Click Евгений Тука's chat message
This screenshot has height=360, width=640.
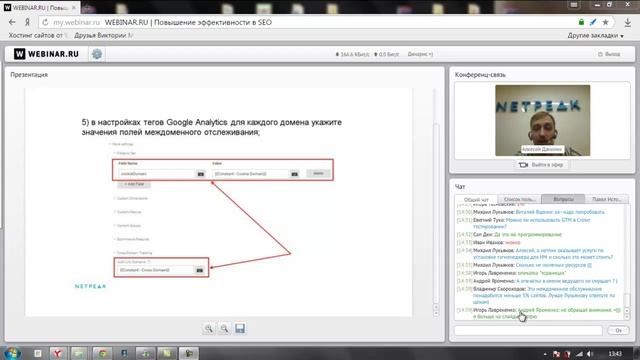524,223
